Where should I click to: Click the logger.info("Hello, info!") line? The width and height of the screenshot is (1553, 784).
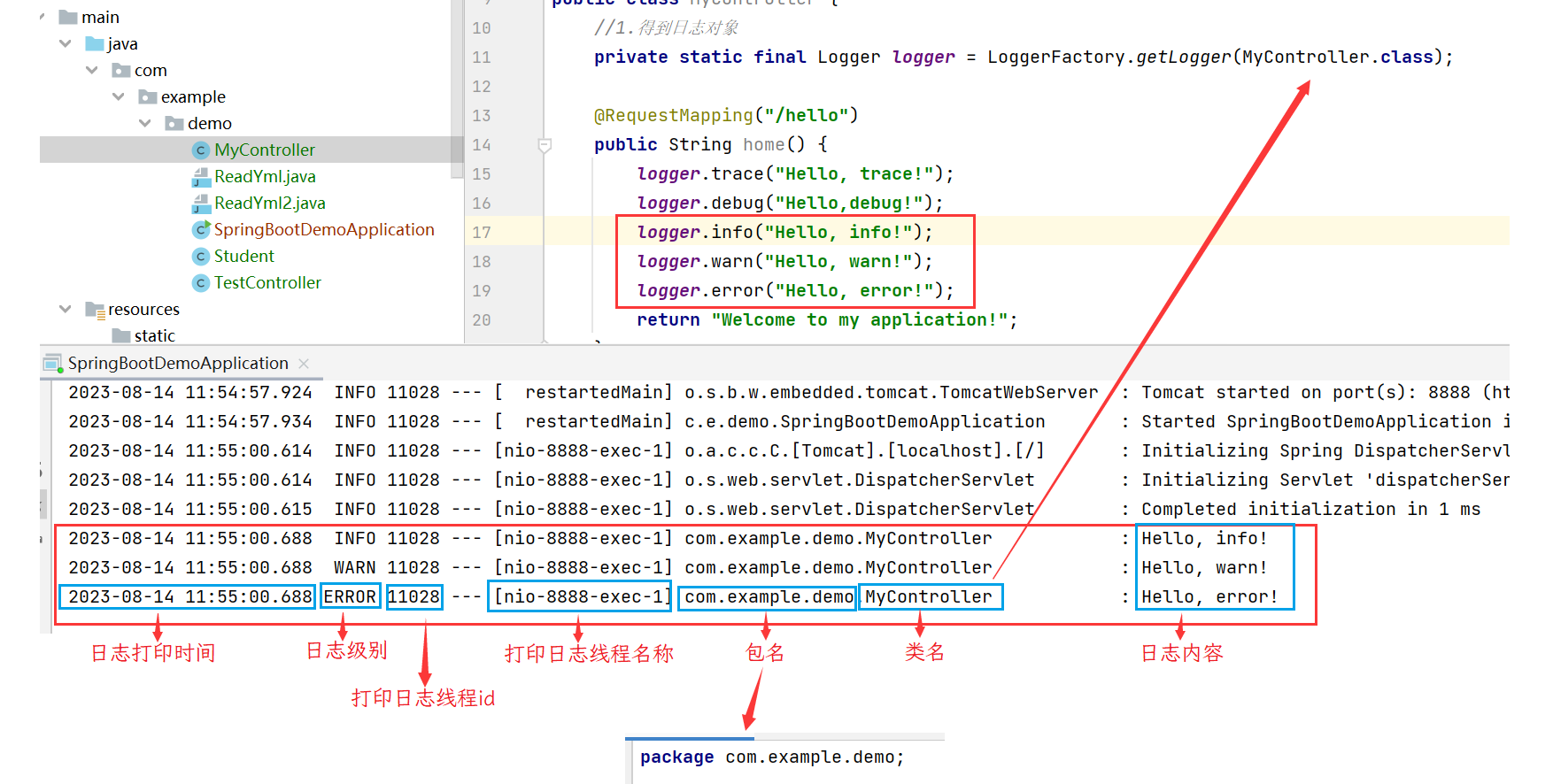(x=784, y=232)
